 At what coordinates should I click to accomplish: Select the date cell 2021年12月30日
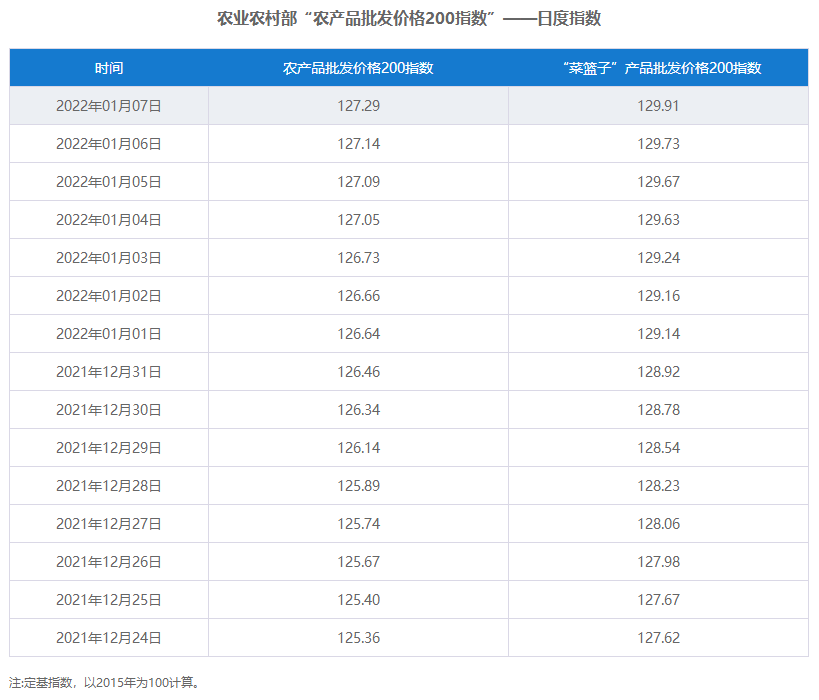(109, 410)
